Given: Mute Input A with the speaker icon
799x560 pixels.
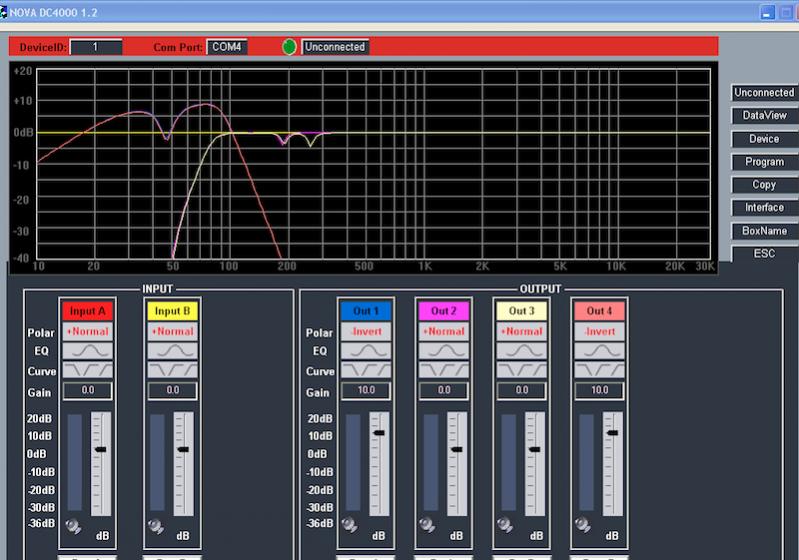Looking at the screenshot, I should pos(73,525).
